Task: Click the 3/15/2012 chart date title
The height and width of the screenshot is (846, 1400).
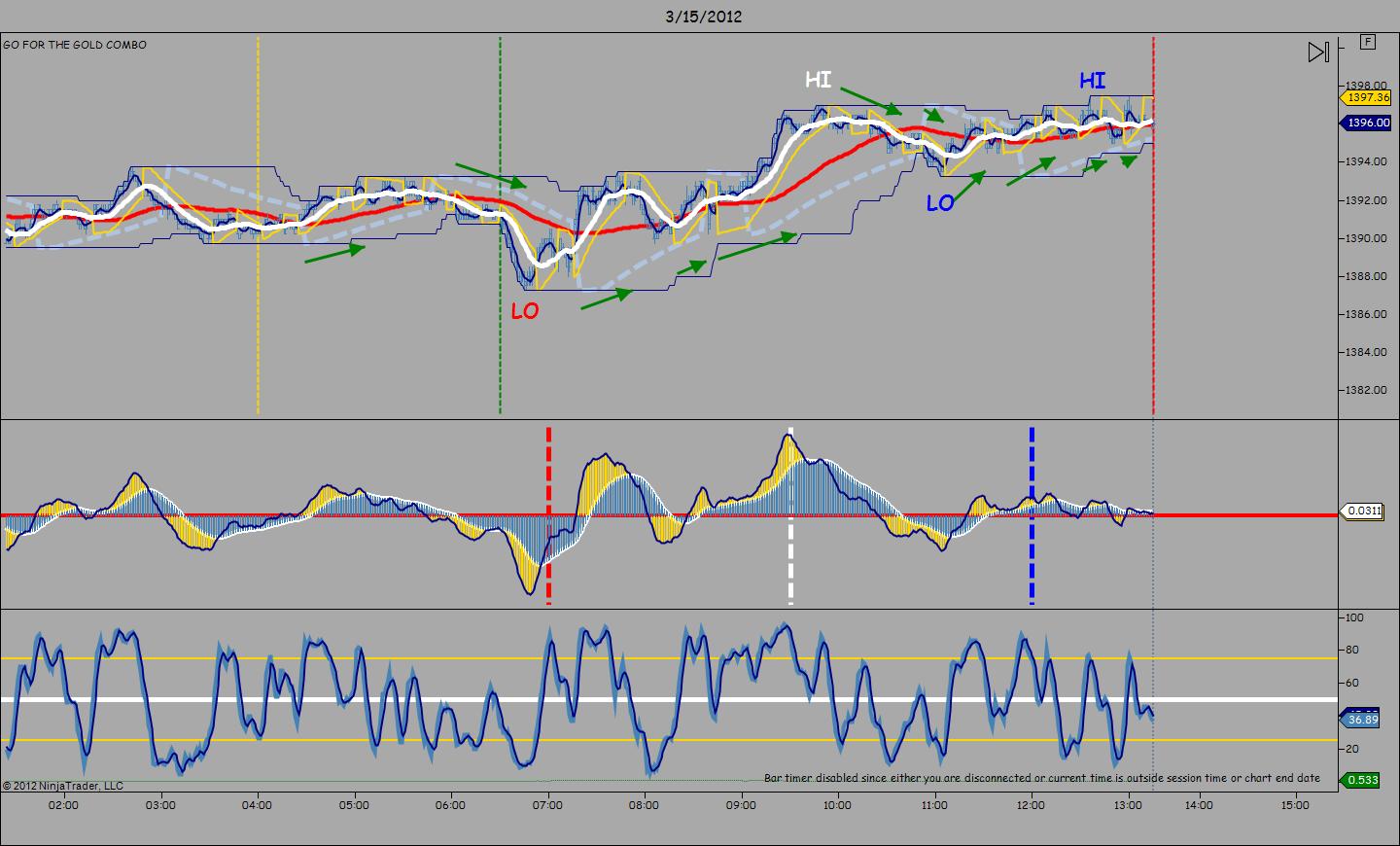Action: coord(706,17)
